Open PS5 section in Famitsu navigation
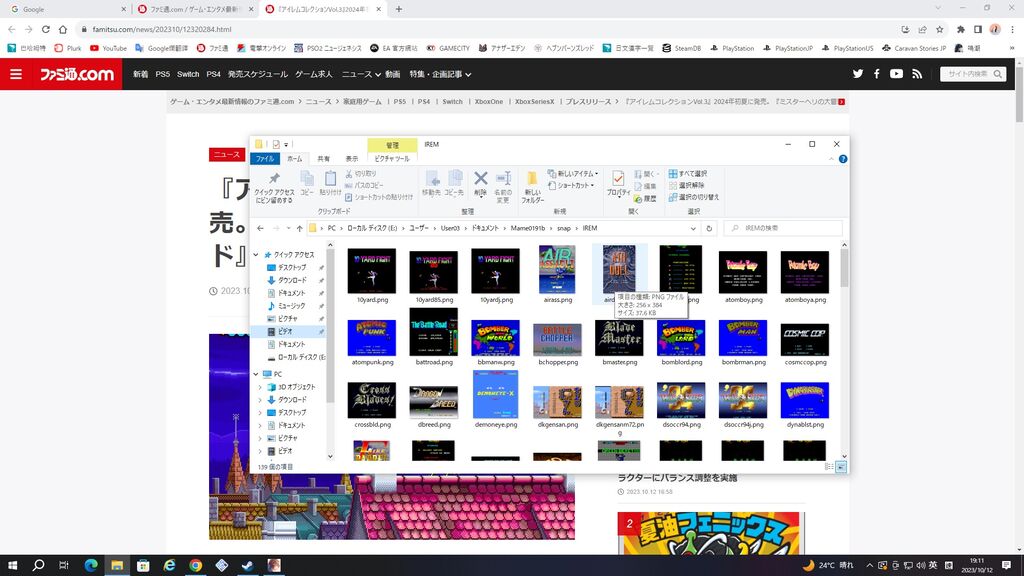The image size is (1024, 576). tap(163, 74)
